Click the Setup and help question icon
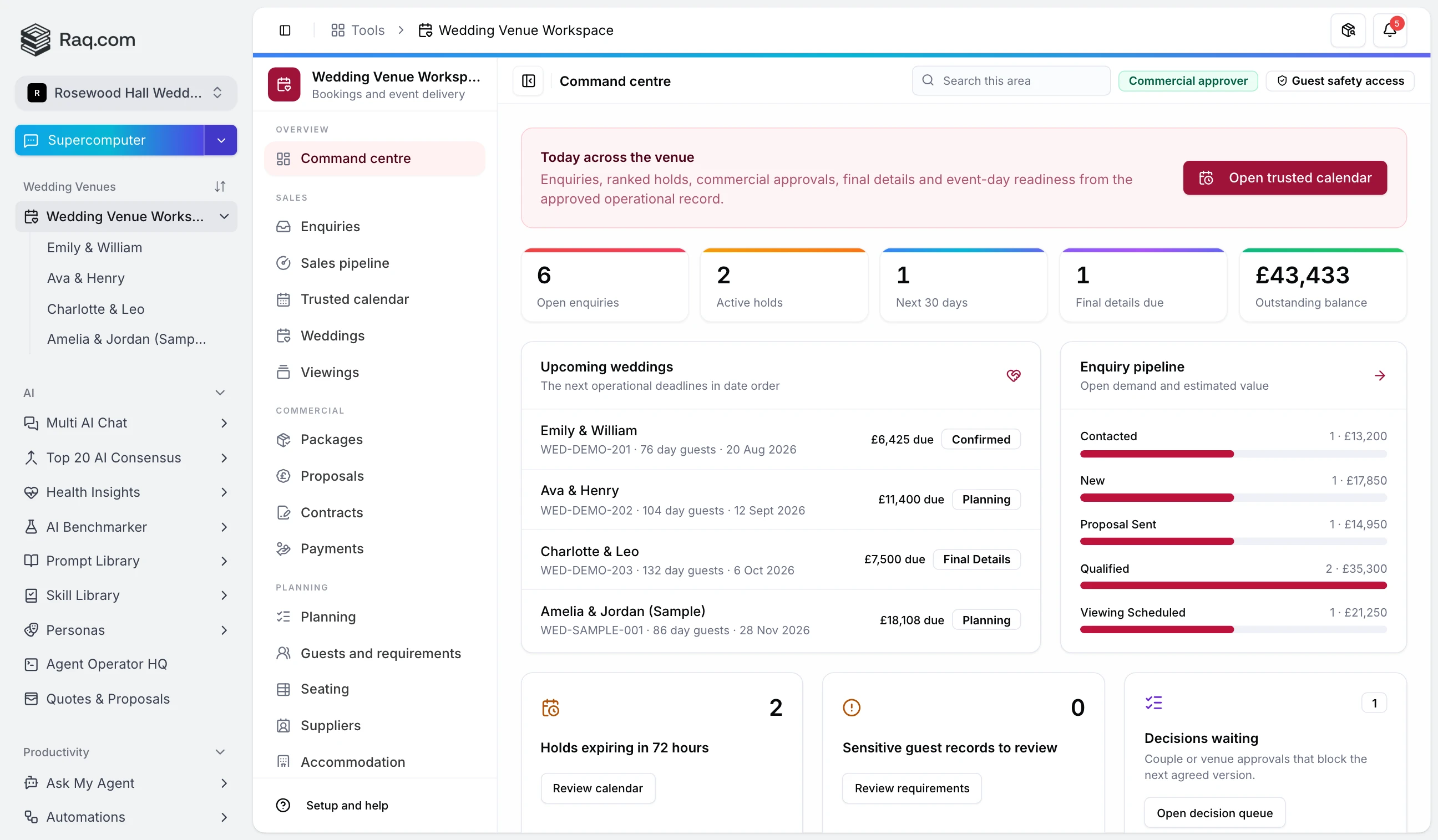 point(283,805)
